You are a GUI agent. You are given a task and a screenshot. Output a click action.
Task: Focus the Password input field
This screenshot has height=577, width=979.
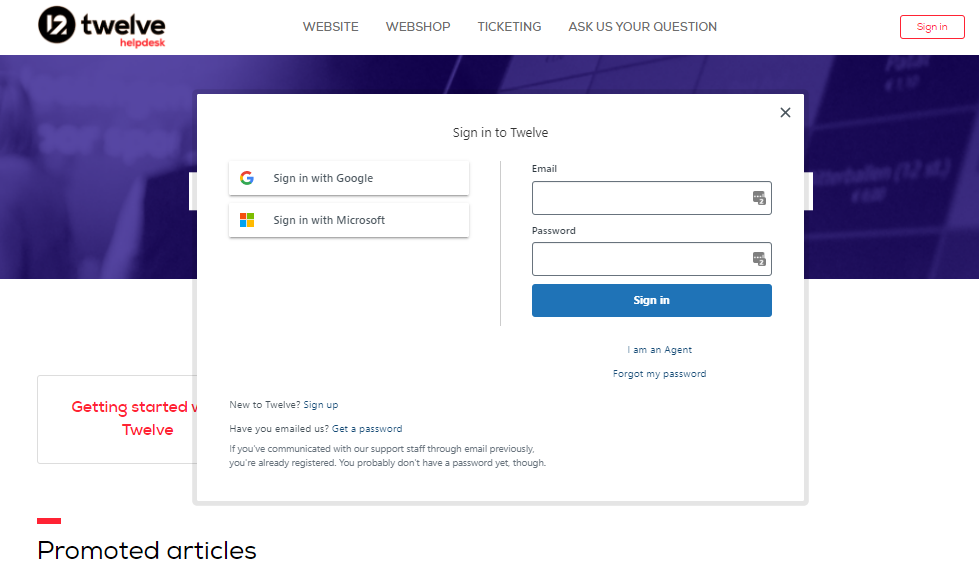point(651,259)
